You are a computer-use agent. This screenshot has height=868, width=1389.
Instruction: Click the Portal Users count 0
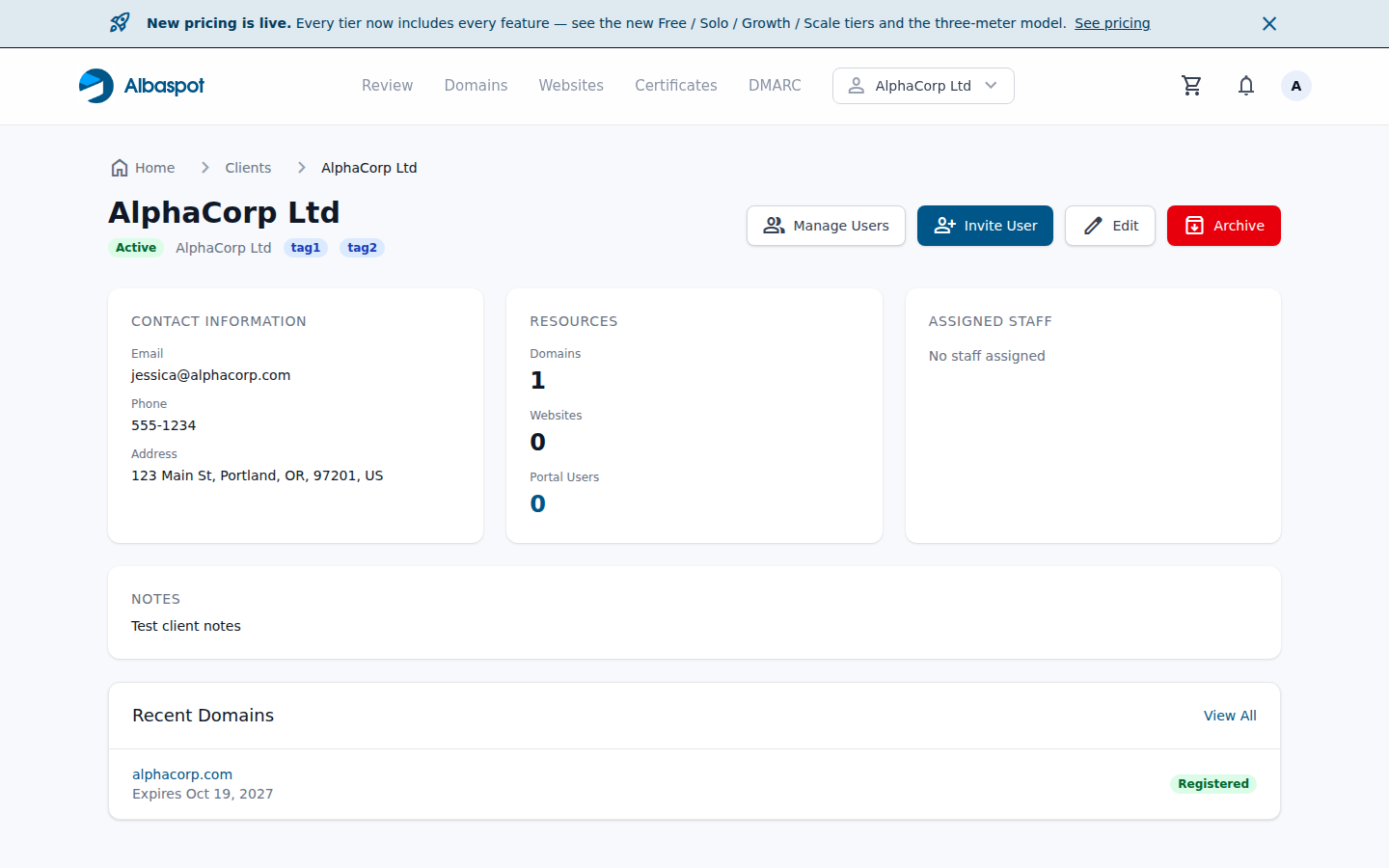coord(537,503)
